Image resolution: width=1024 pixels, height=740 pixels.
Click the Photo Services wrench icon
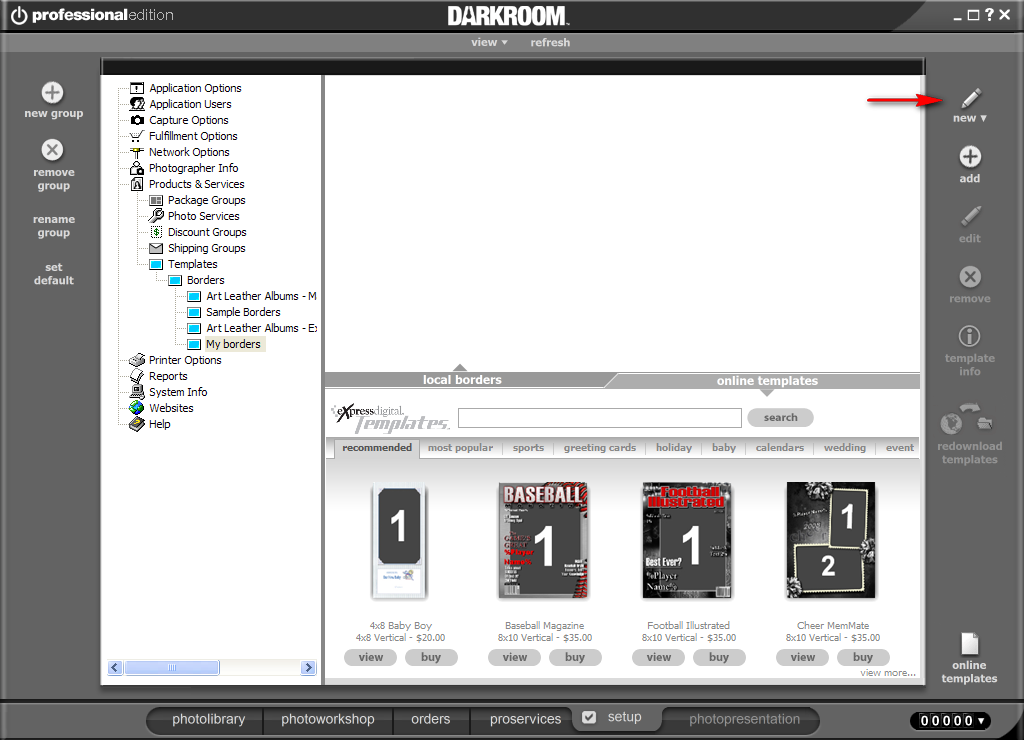click(156, 216)
